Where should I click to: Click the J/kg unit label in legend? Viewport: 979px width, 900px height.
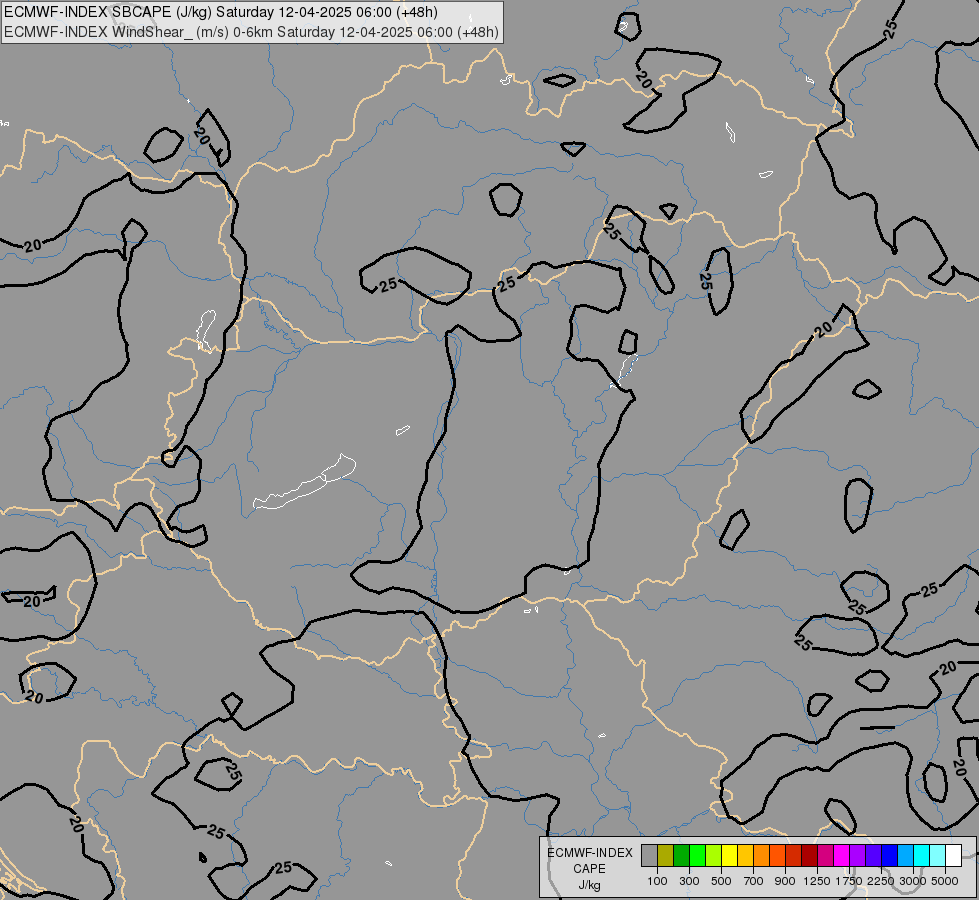(589, 886)
